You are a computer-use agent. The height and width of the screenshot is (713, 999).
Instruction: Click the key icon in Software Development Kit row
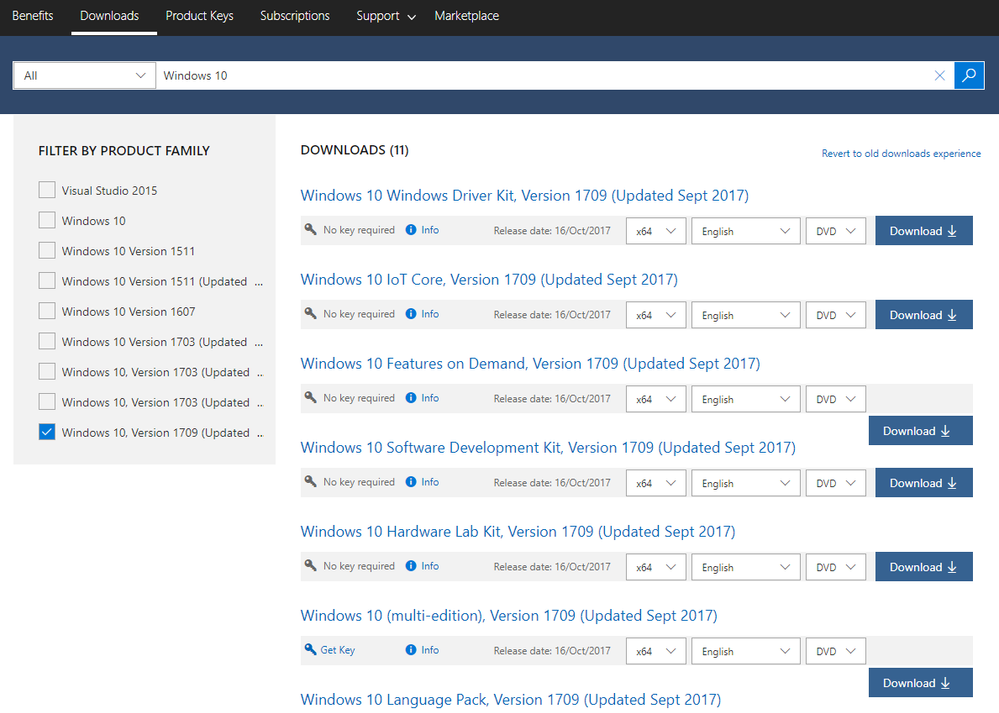pyautogui.click(x=310, y=482)
